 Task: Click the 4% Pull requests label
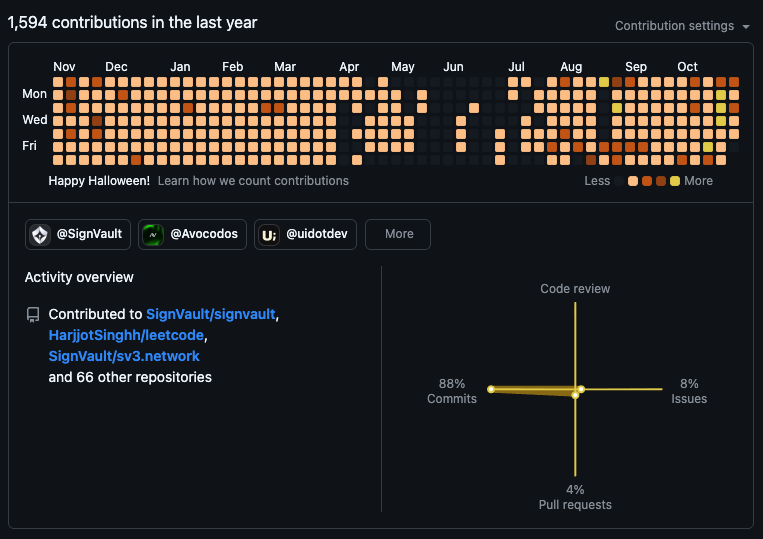click(575, 497)
